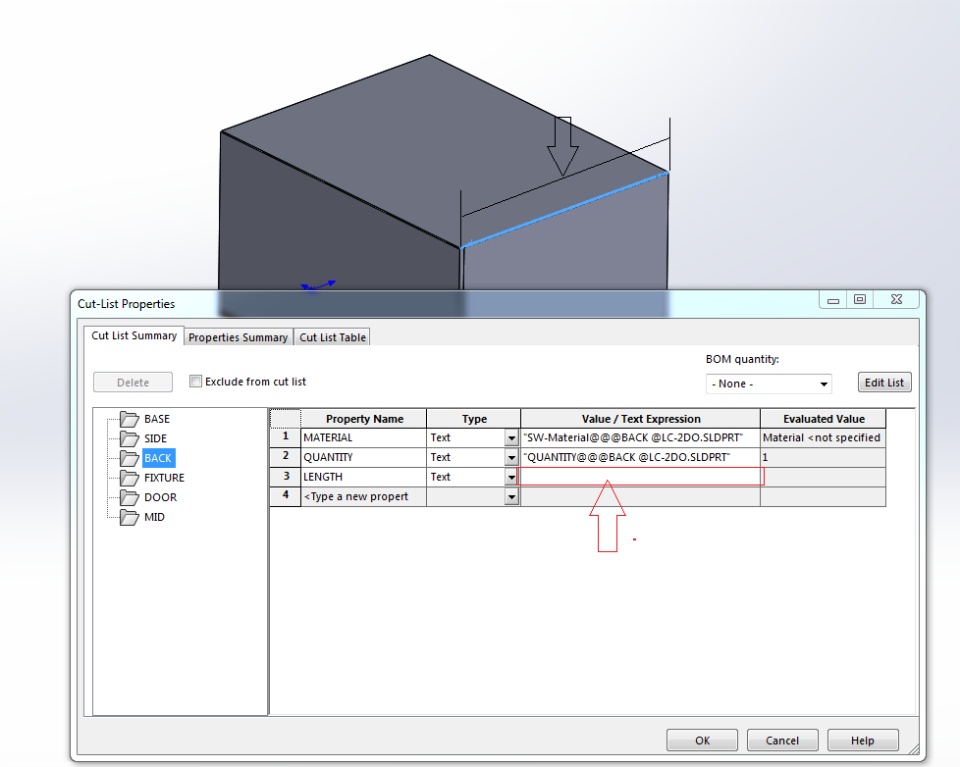The image size is (960, 767).
Task: Click the MATERIAL value expression cell
Action: pyautogui.click(x=640, y=438)
